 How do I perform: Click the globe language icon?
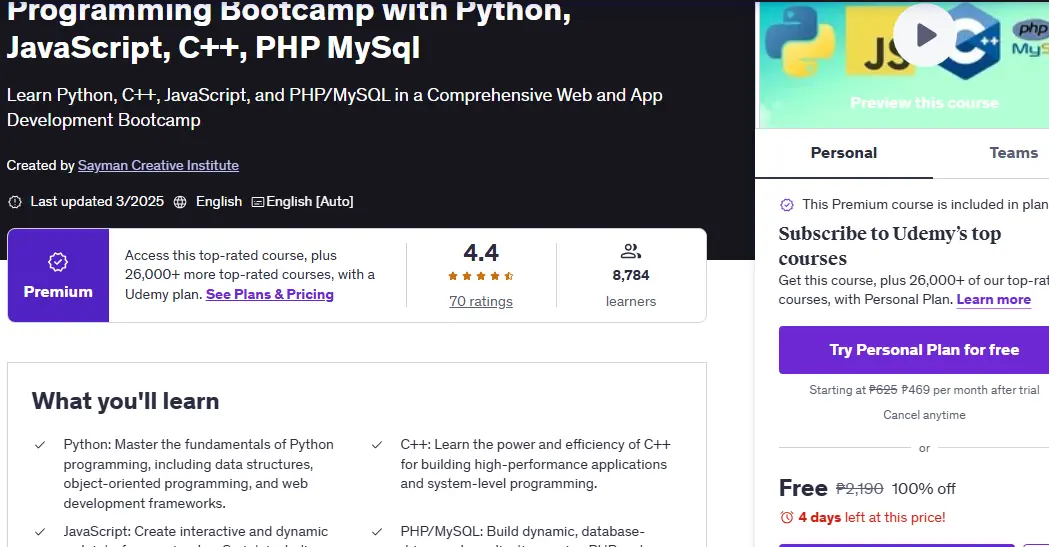180,202
